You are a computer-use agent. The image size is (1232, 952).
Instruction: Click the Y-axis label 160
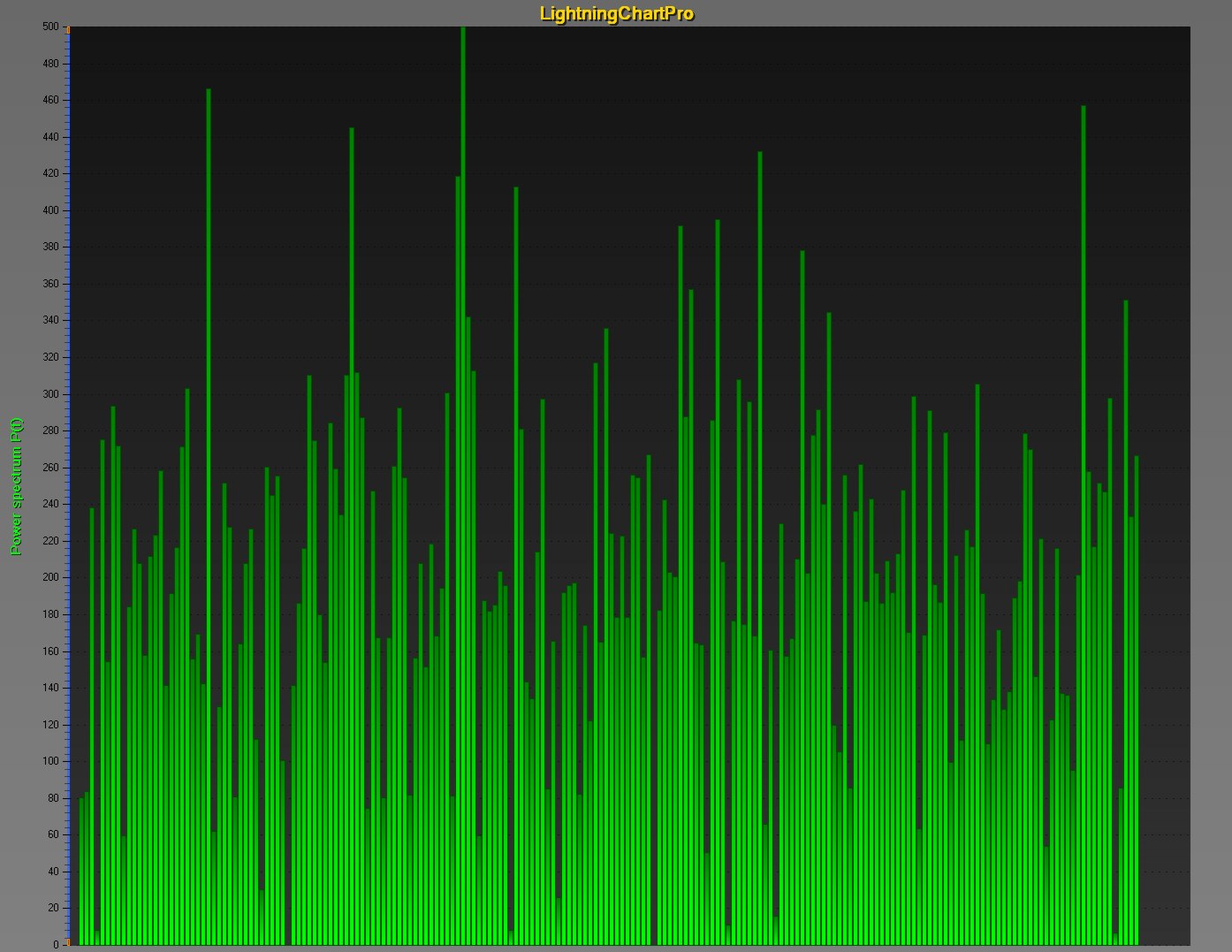[50, 651]
